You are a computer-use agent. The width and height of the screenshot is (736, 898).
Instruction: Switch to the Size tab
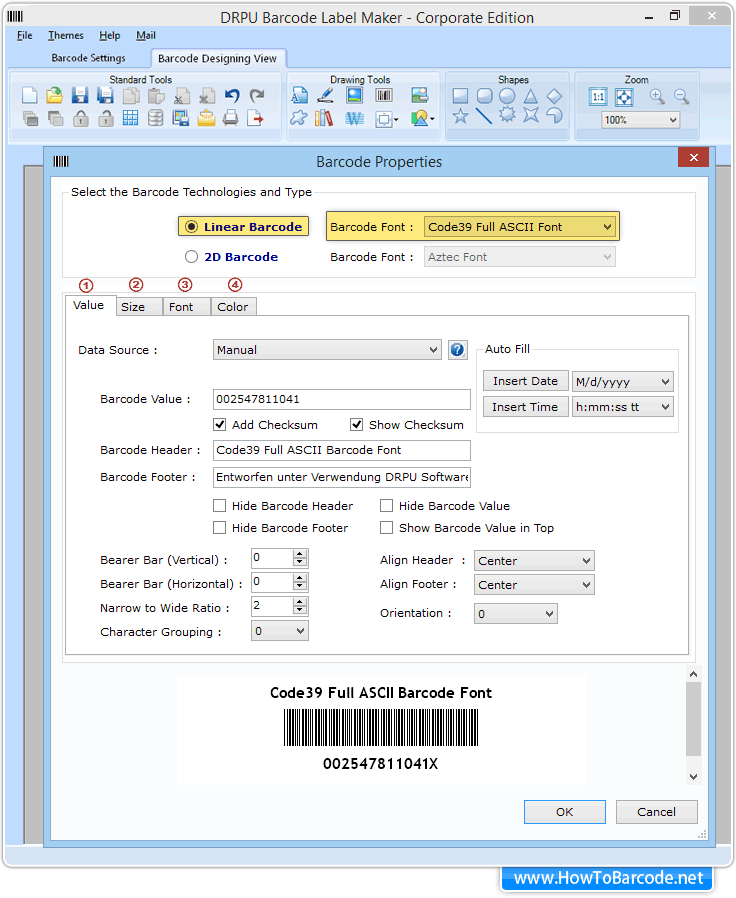[139, 307]
